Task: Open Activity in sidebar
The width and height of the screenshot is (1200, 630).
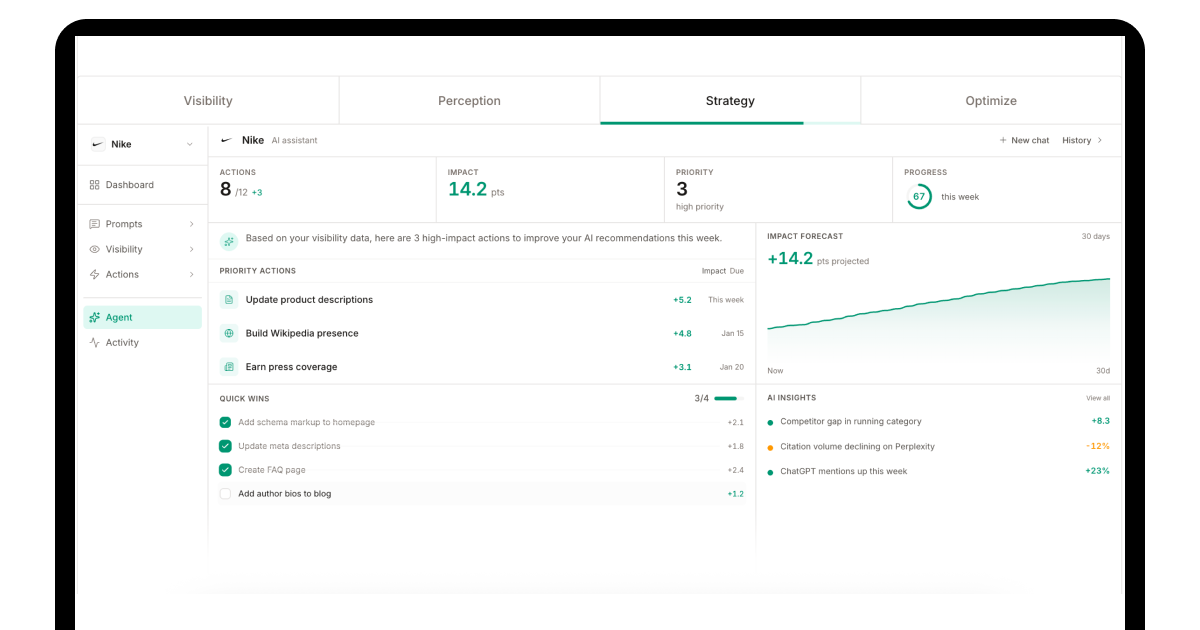Action: click(x=142, y=342)
